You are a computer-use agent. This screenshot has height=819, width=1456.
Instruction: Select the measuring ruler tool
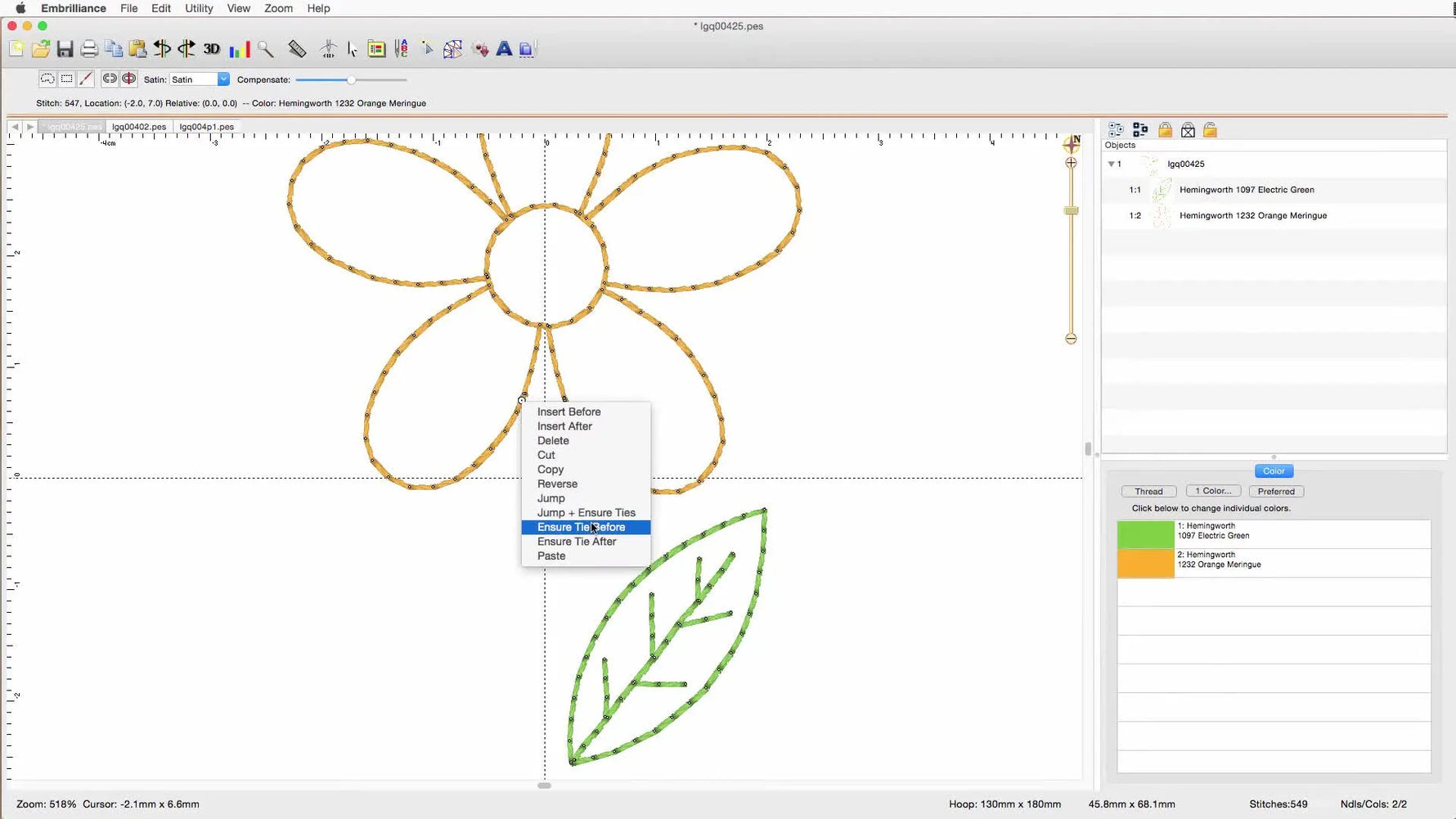coord(297,49)
